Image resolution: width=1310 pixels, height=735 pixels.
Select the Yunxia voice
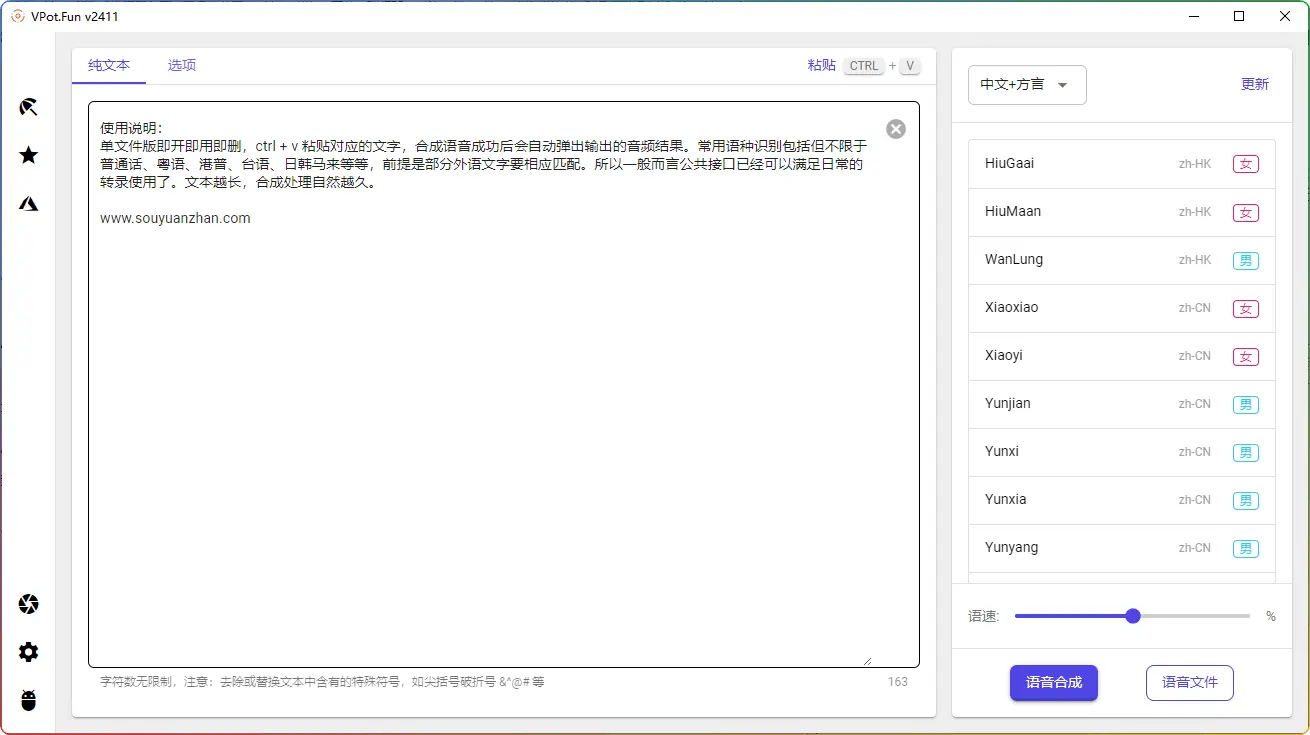click(1122, 500)
